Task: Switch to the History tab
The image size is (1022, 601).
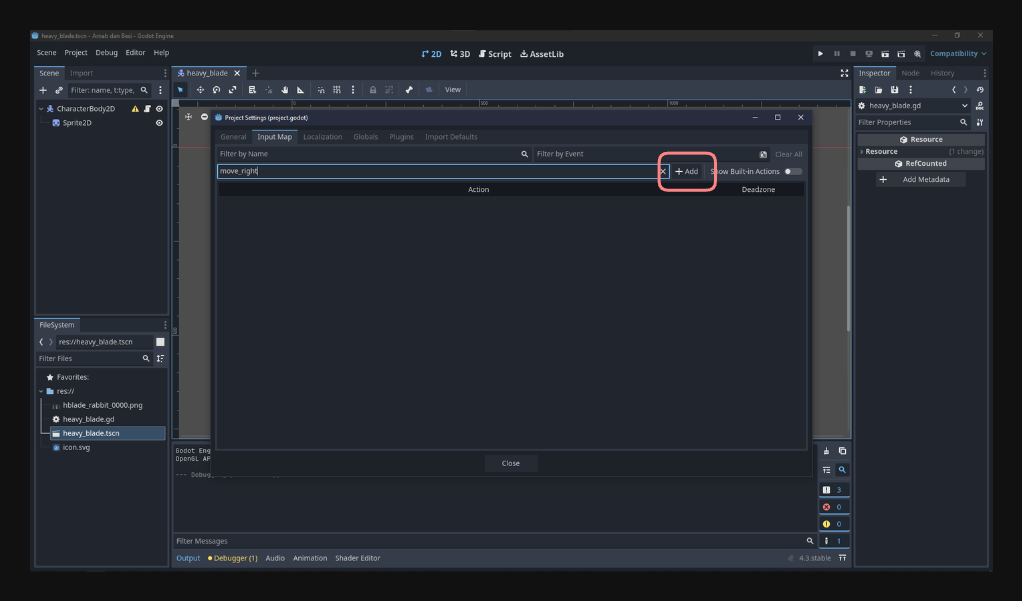Action: click(x=942, y=73)
